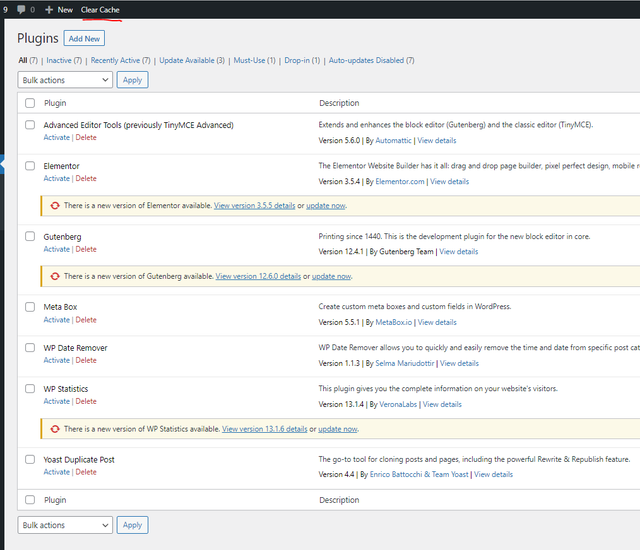Activate the Yoast Duplicate Post plugin

click(57, 472)
